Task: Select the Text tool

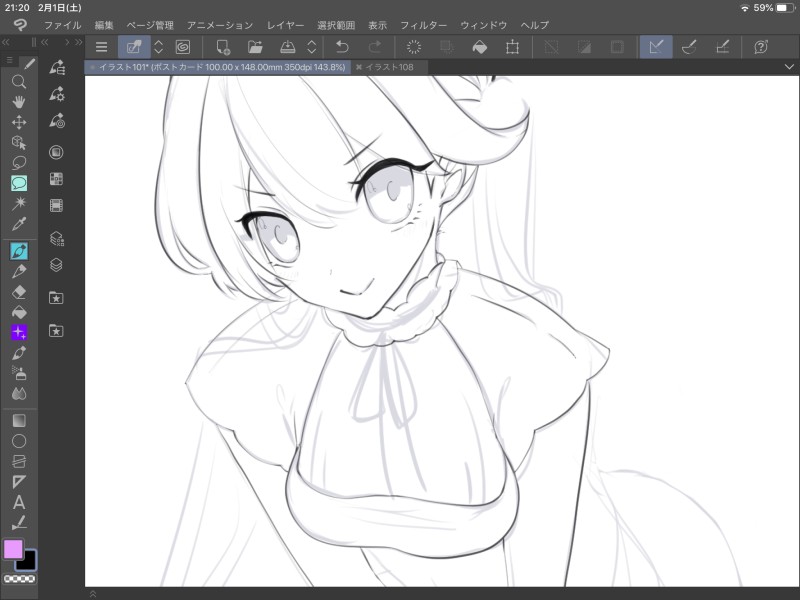Action: 19,502
